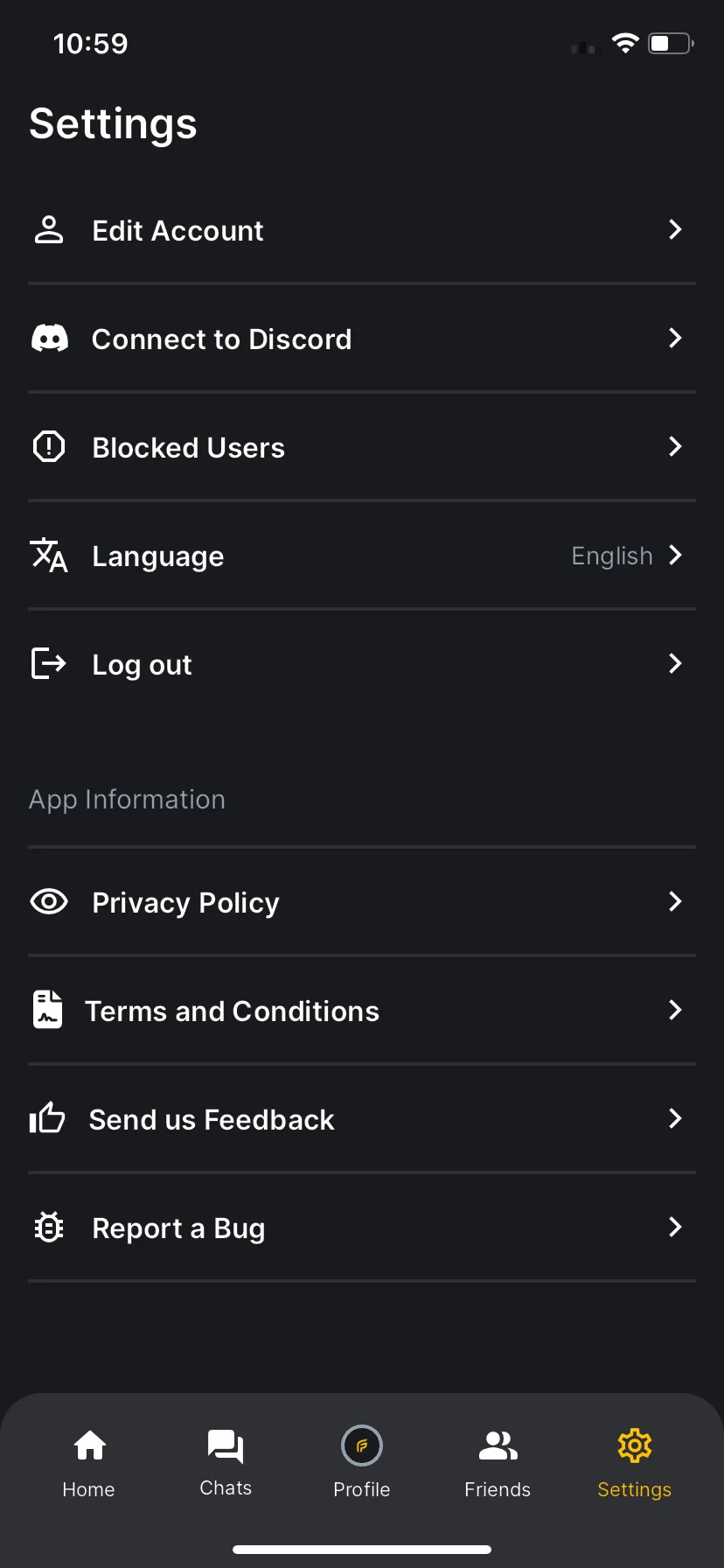Viewport: 724px width, 1568px height.
Task: Switch to the Chats tab
Action: [x=226, y=1463]
